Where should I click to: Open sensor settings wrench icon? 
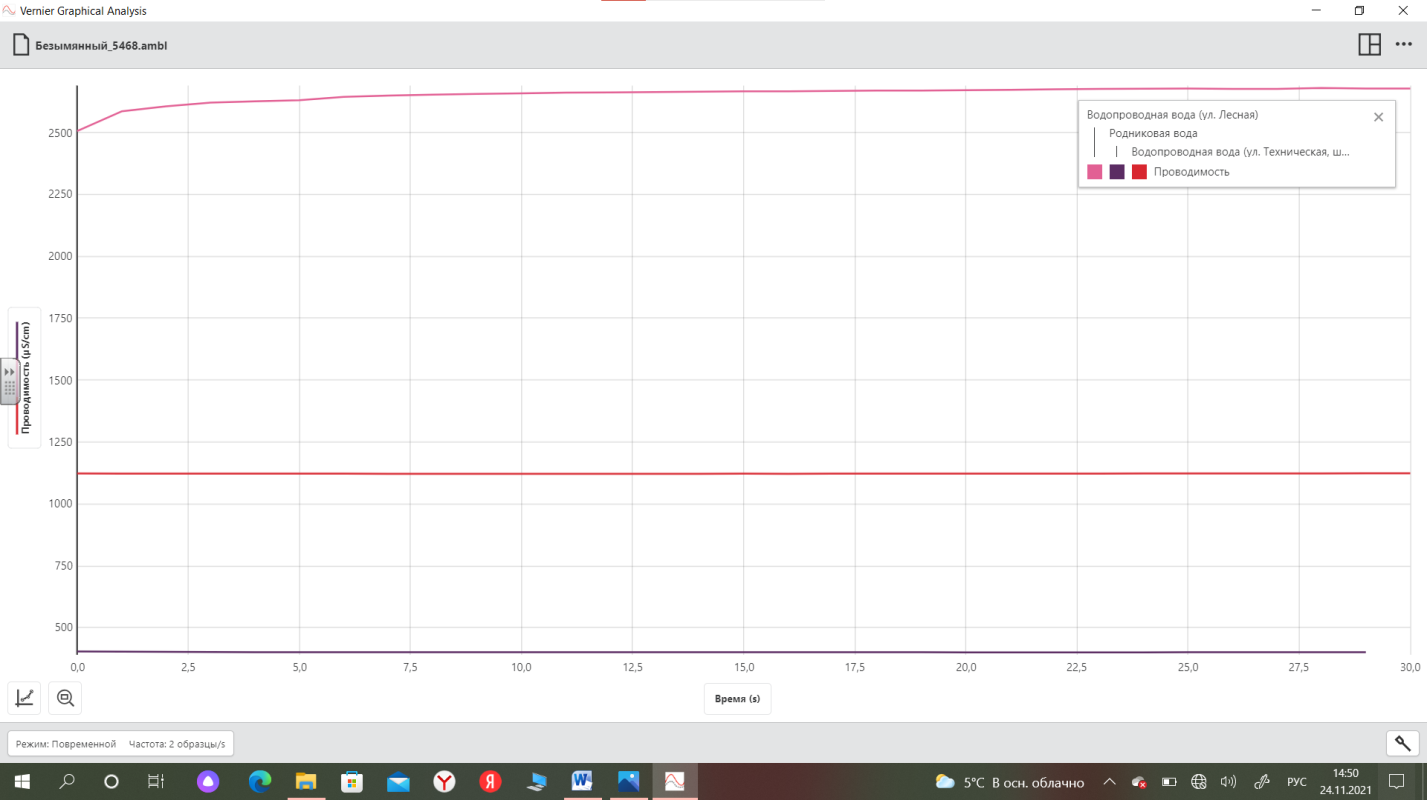click(1402, 743)
